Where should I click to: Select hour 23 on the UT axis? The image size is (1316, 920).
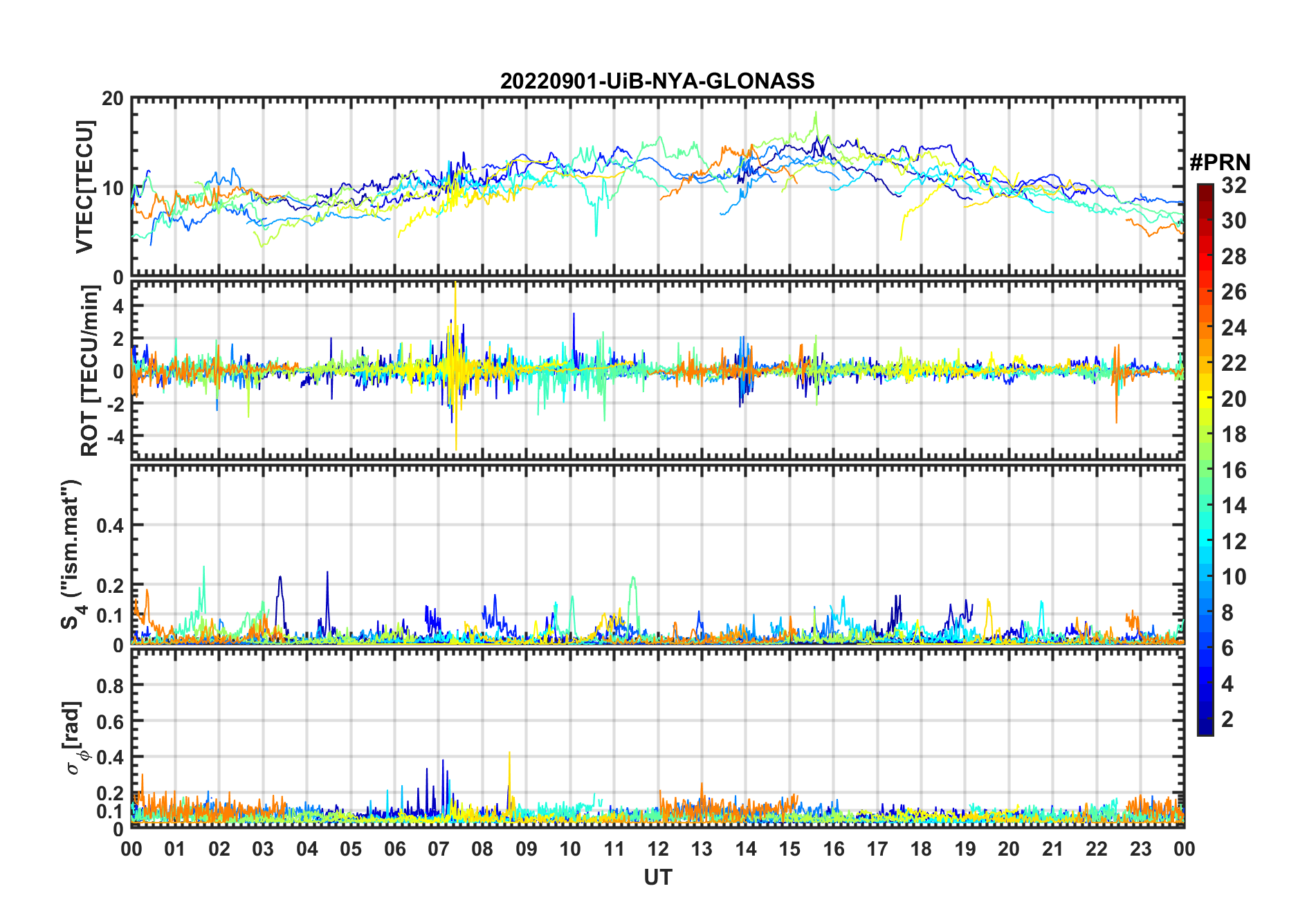[1140, 849]
